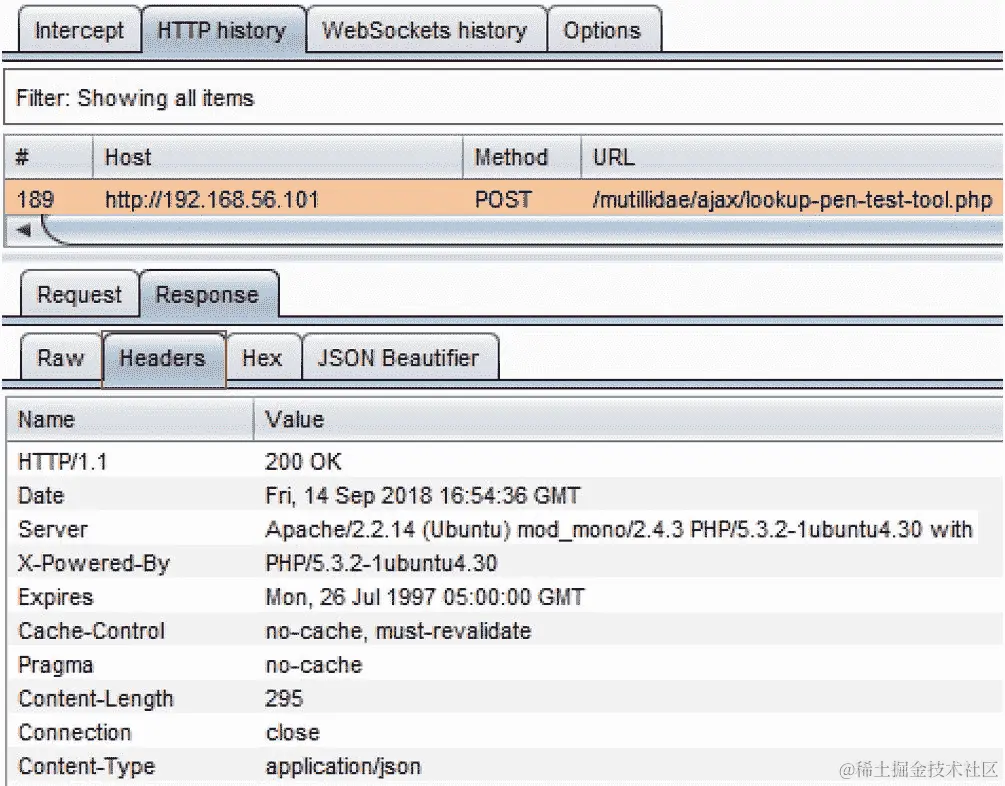Image resolution: width=1005 pixels, height=786 pixels.
Task: Select the X-Powered-By header name
Action: (x=94, y=564)
